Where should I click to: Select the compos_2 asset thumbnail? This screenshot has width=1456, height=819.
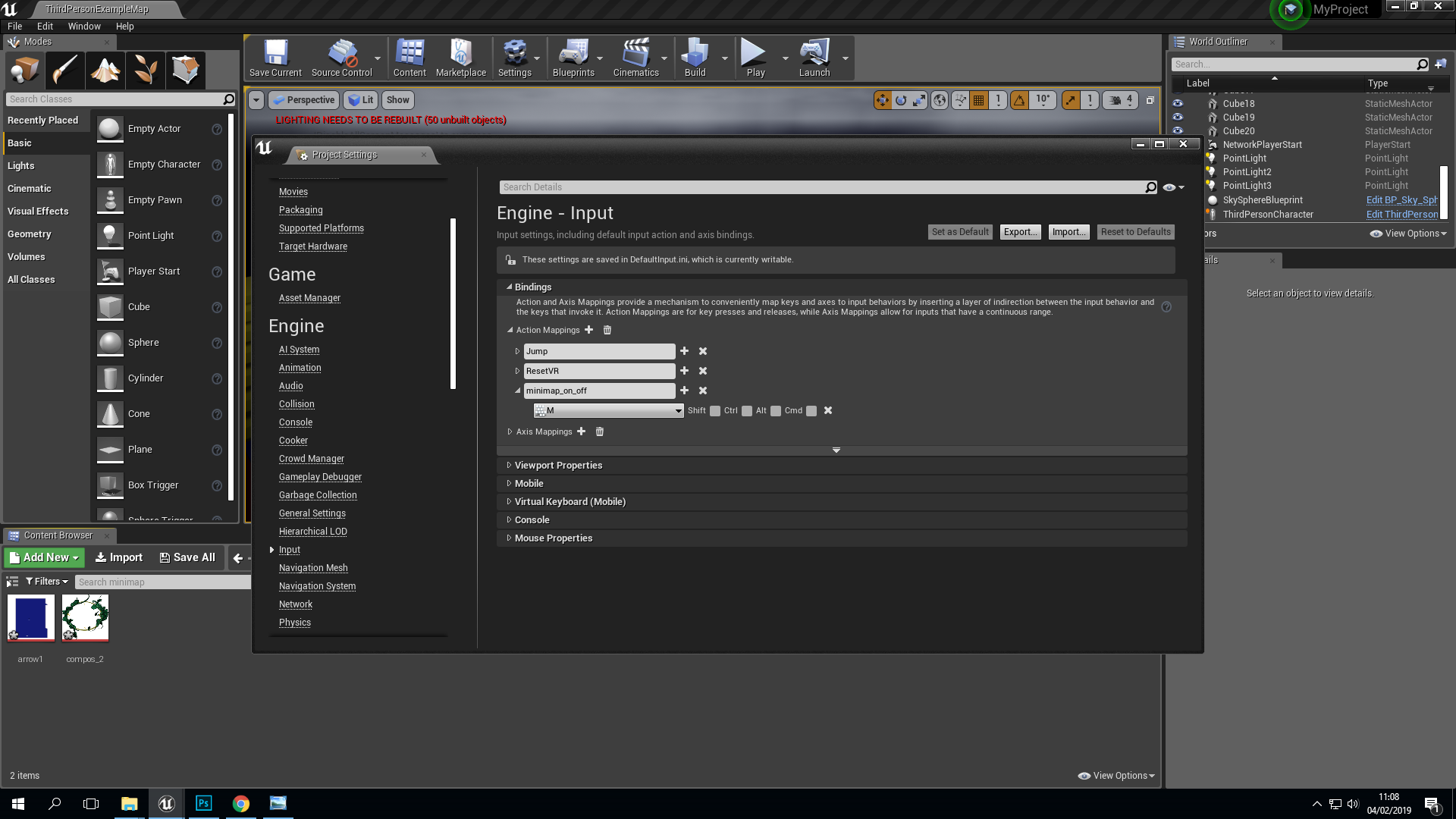(85, 618)
